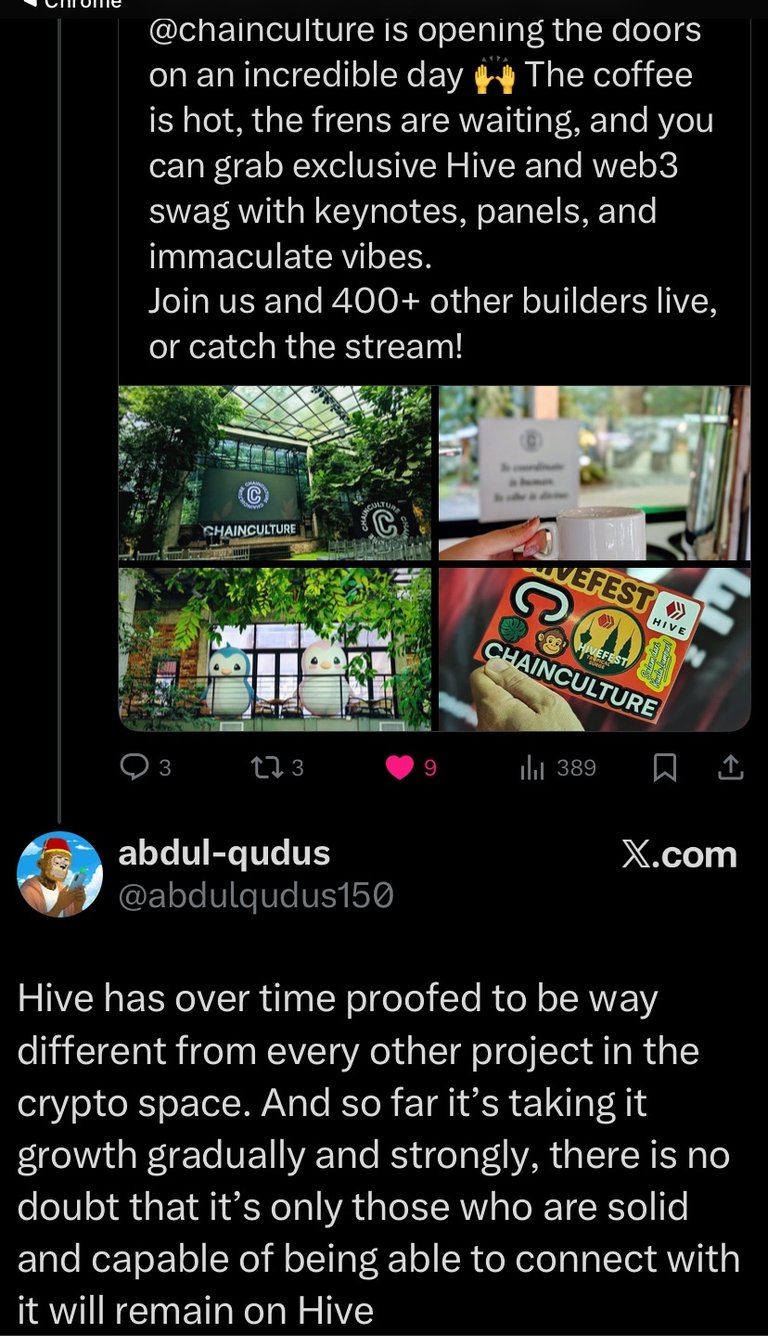
Task: Bookmark the quoted post
Action: click(665, 767)
